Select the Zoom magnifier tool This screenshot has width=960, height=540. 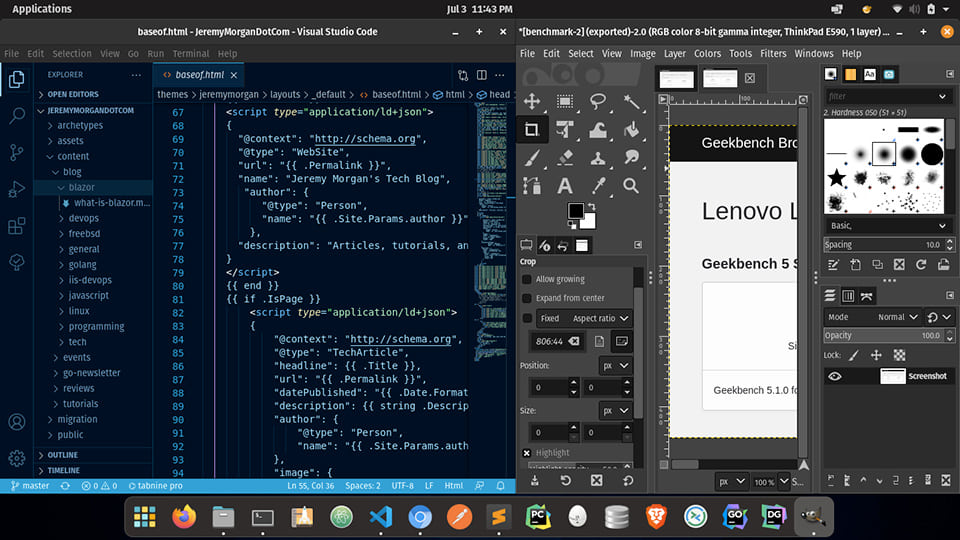pyautogui.click(x=631, y=186)
